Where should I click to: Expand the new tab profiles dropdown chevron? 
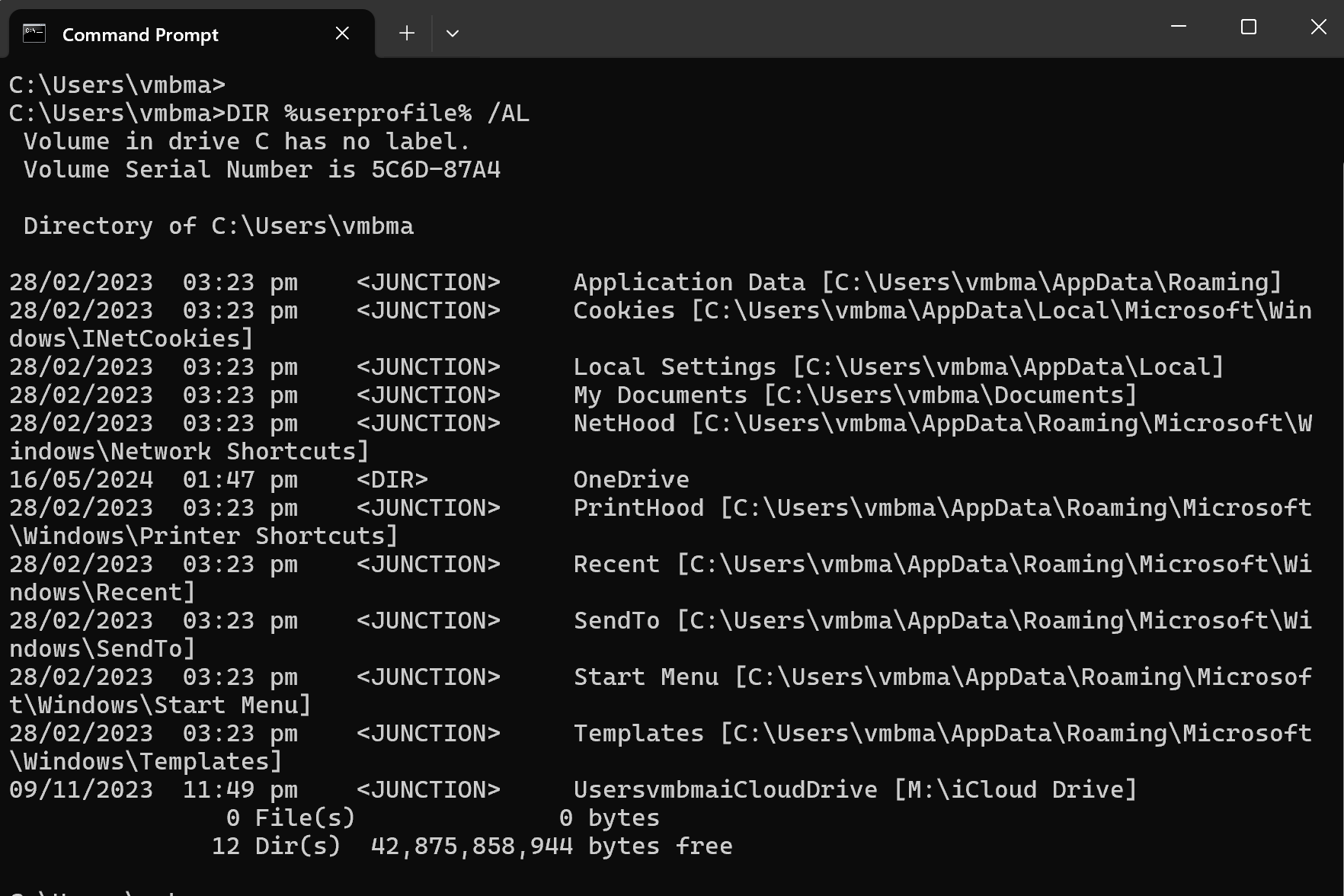(x=453, y=34)
